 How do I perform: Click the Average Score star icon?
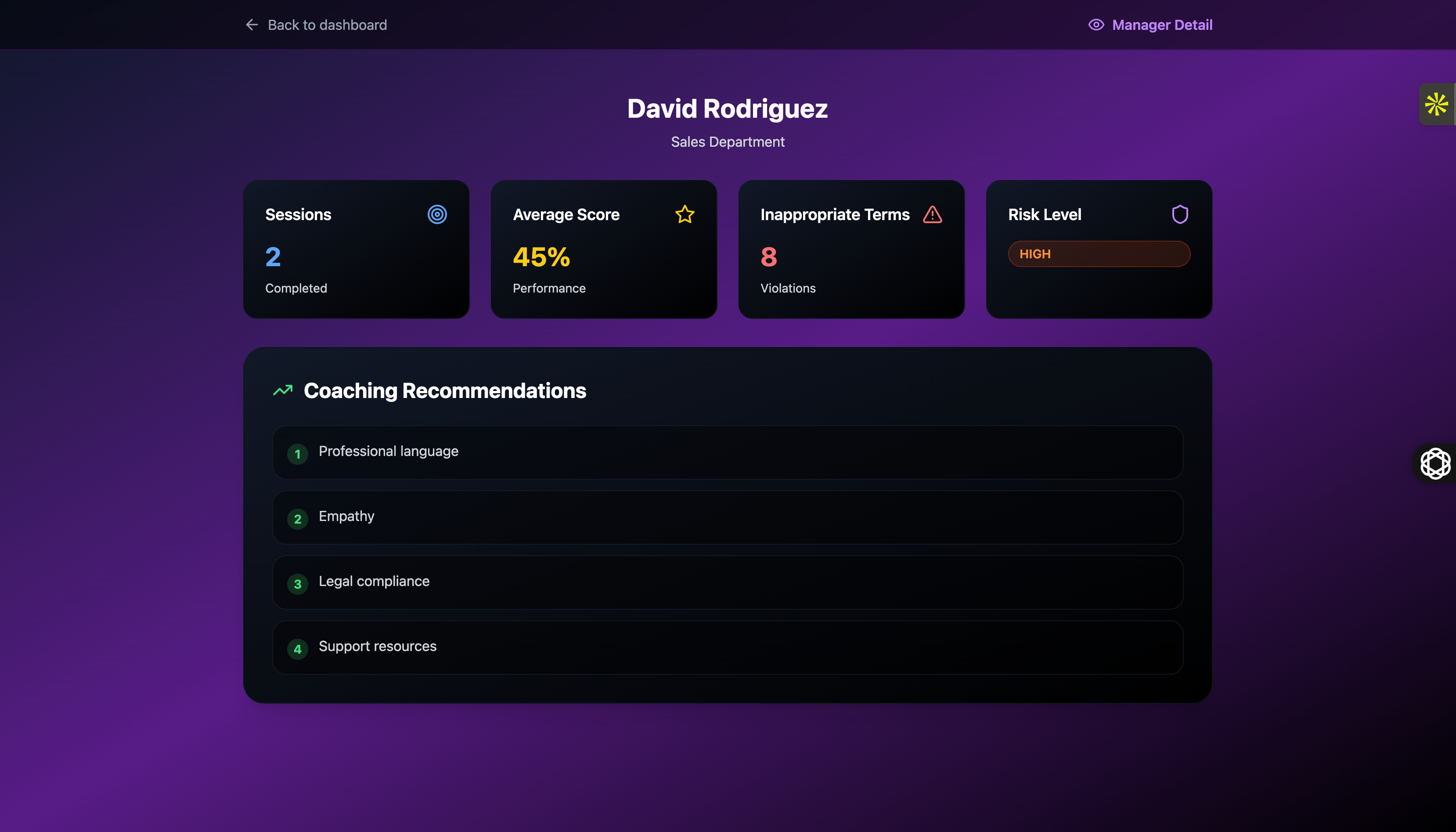point(685,214)
